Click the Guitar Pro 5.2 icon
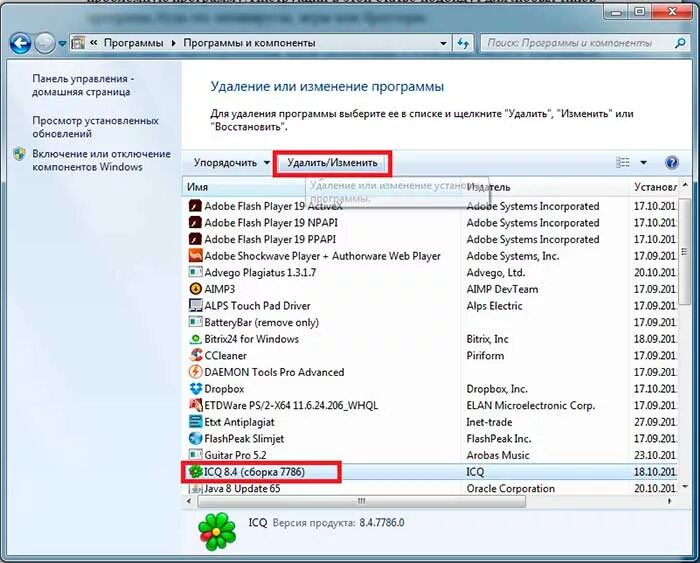The width and height of the screenshot is (700, 563). 195,455
